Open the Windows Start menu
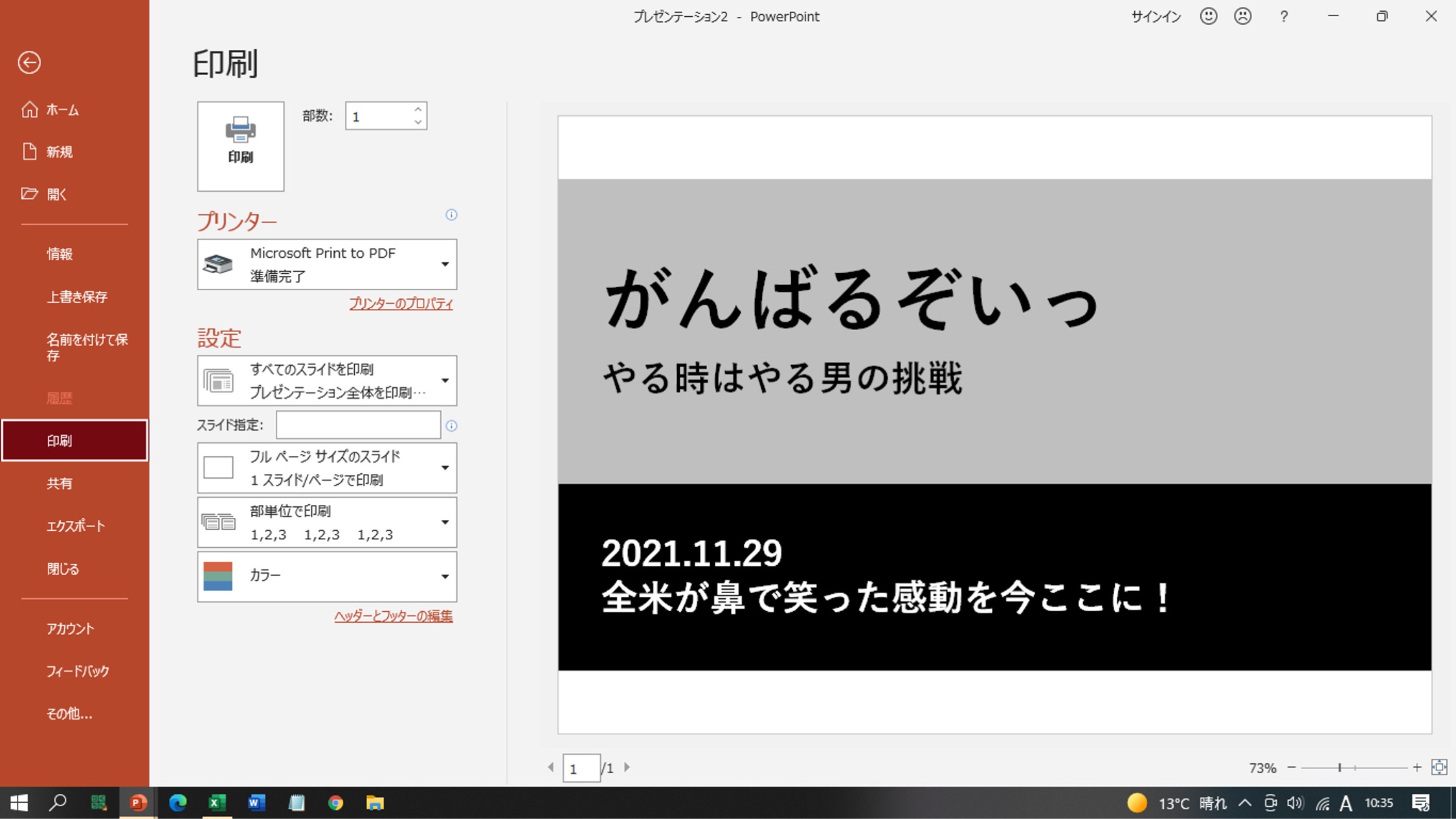The image size is (1456, 819). coord(19,803)
